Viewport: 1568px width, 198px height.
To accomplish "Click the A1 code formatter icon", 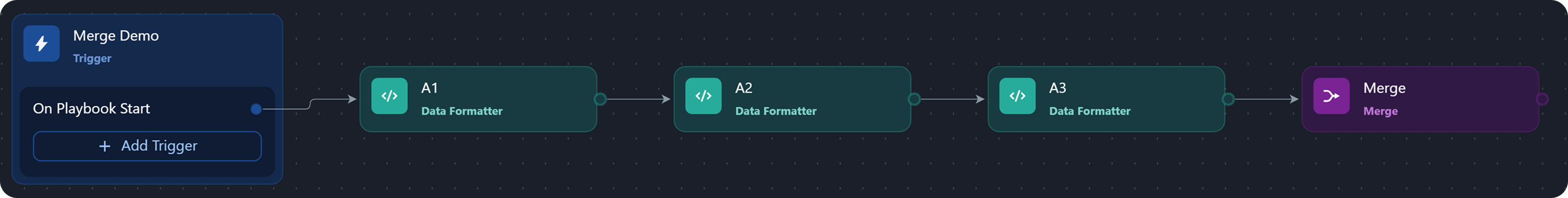I will 390,96.
